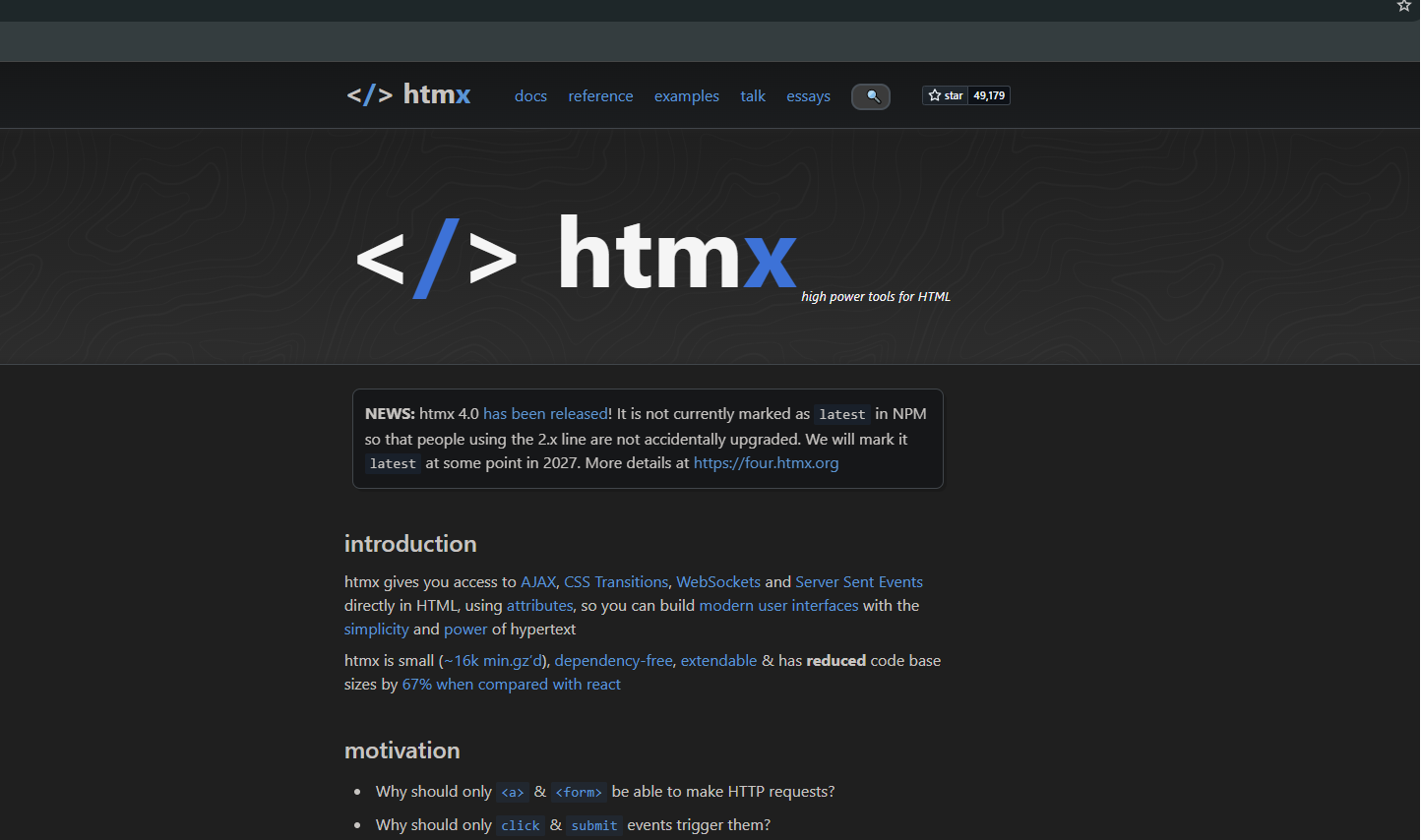The height and width of the screenshot is (840, 1421).
Task: Open the essays navigation link
Action: click(808, 95)
